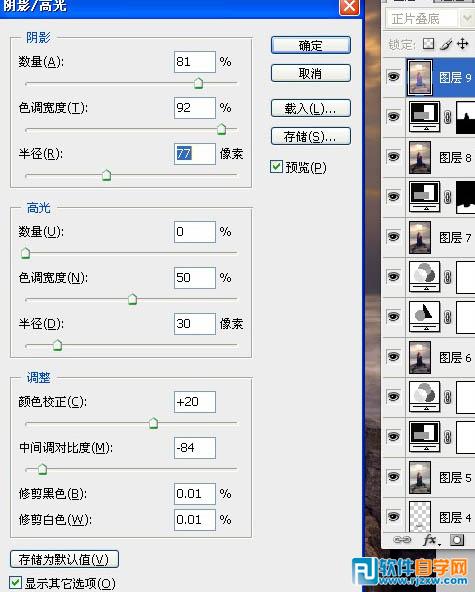Click the layer name 图层 6
The image size is (475, 592).
[x=455, y=357]
